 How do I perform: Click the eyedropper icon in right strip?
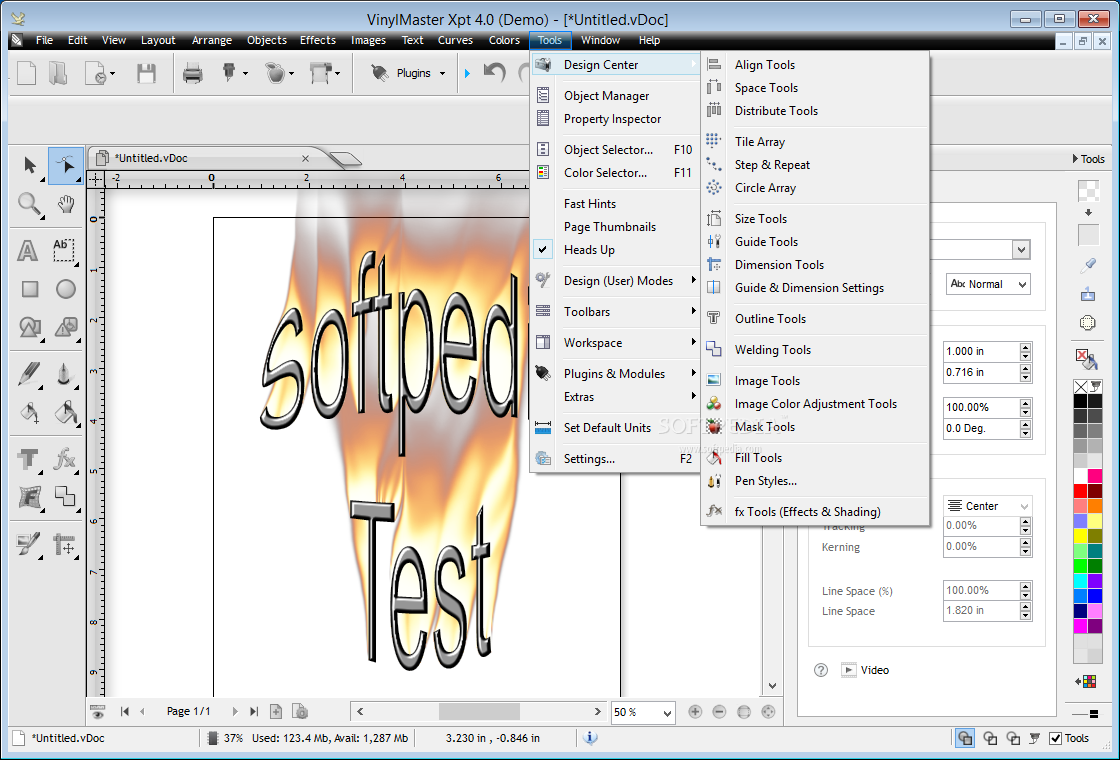1088,266
